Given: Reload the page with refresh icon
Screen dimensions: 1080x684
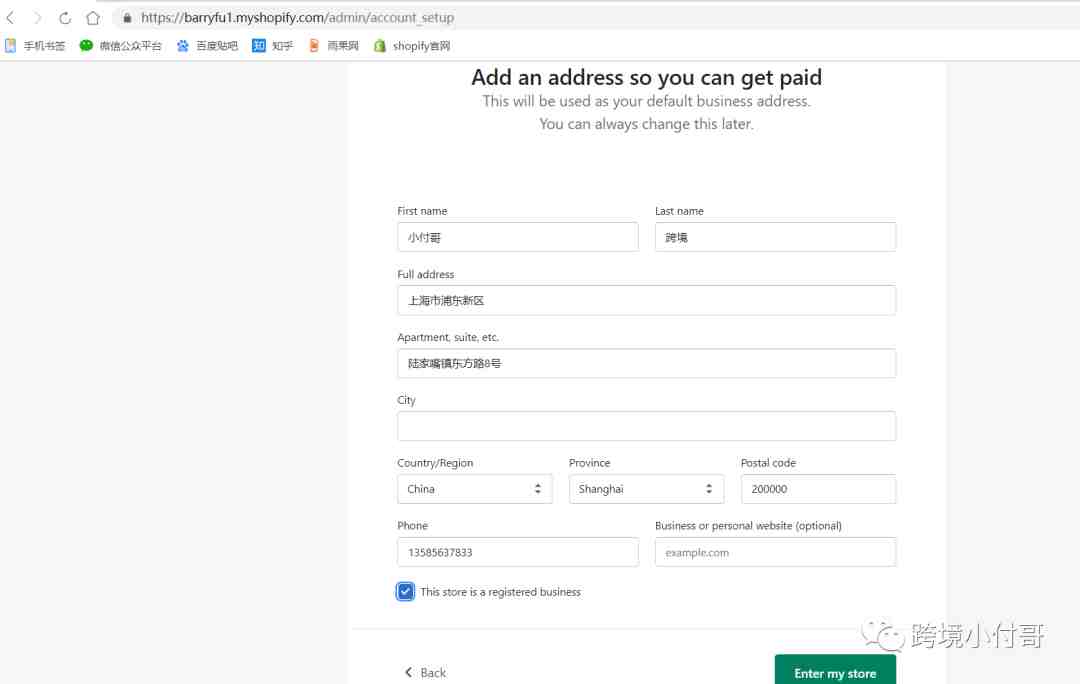Looking at the screenshot, I should (x=65, y=18).
